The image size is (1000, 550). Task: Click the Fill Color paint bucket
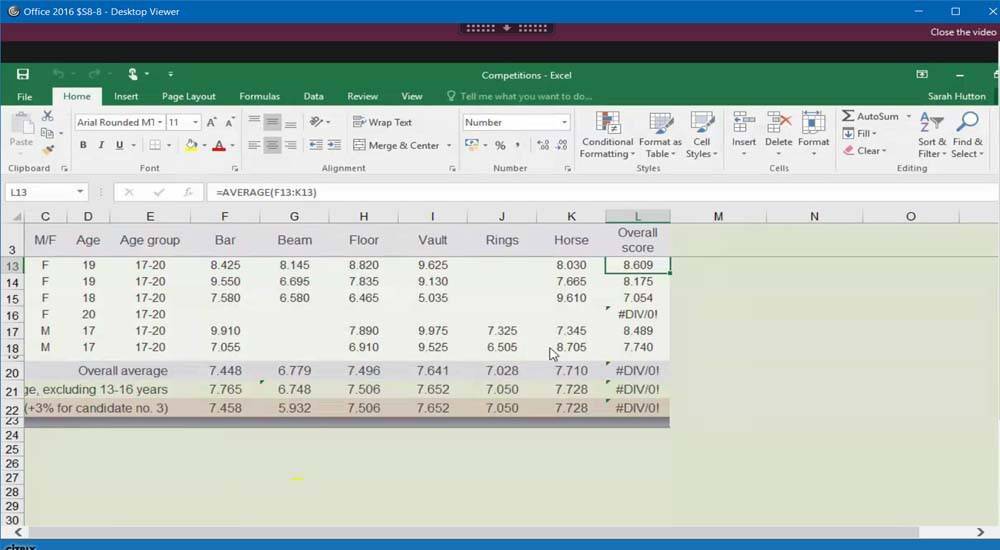click(191, 146)
